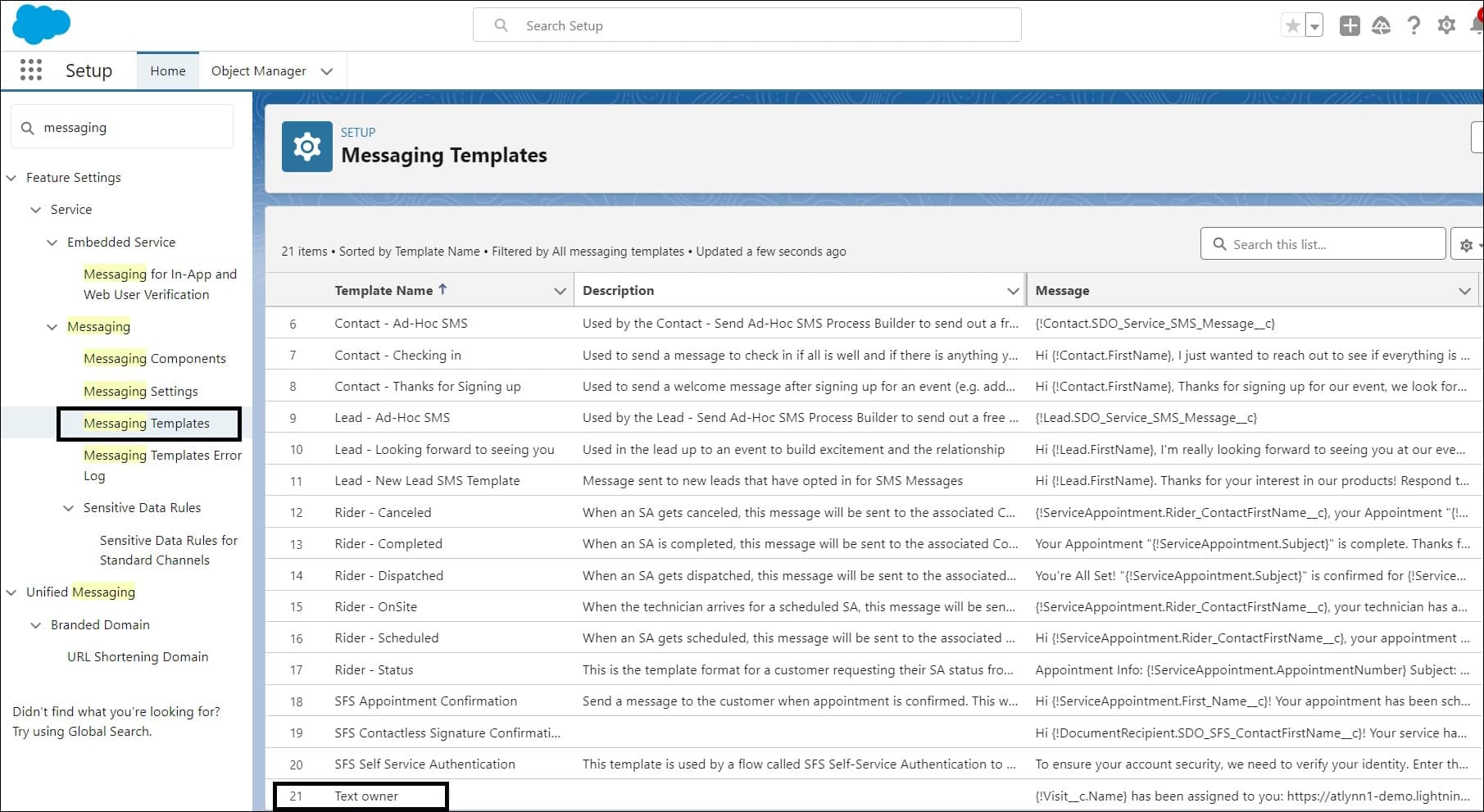Image resolution: width=1484 pixels, height=812 pixels.
Task: Open SFS Self Service Authentication template
Action: tap(424, 764)
